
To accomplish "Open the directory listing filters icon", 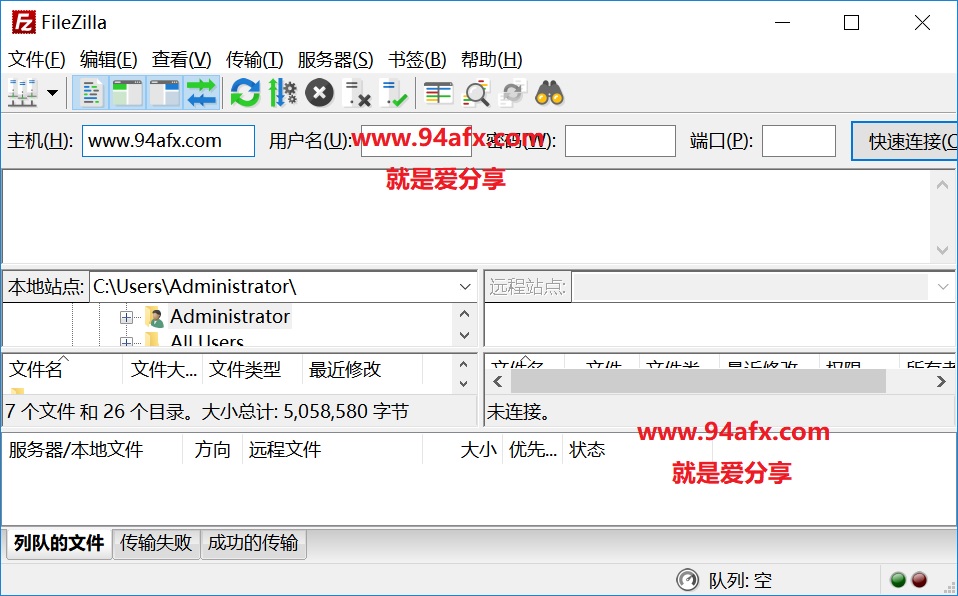I will (x=438, y=94).
